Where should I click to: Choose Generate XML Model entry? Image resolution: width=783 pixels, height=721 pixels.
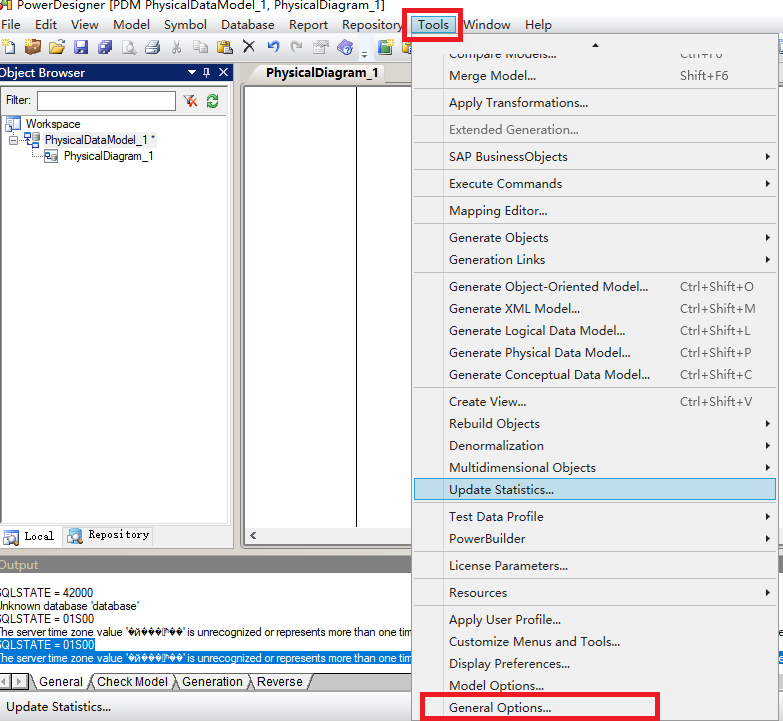click(595, 309)
